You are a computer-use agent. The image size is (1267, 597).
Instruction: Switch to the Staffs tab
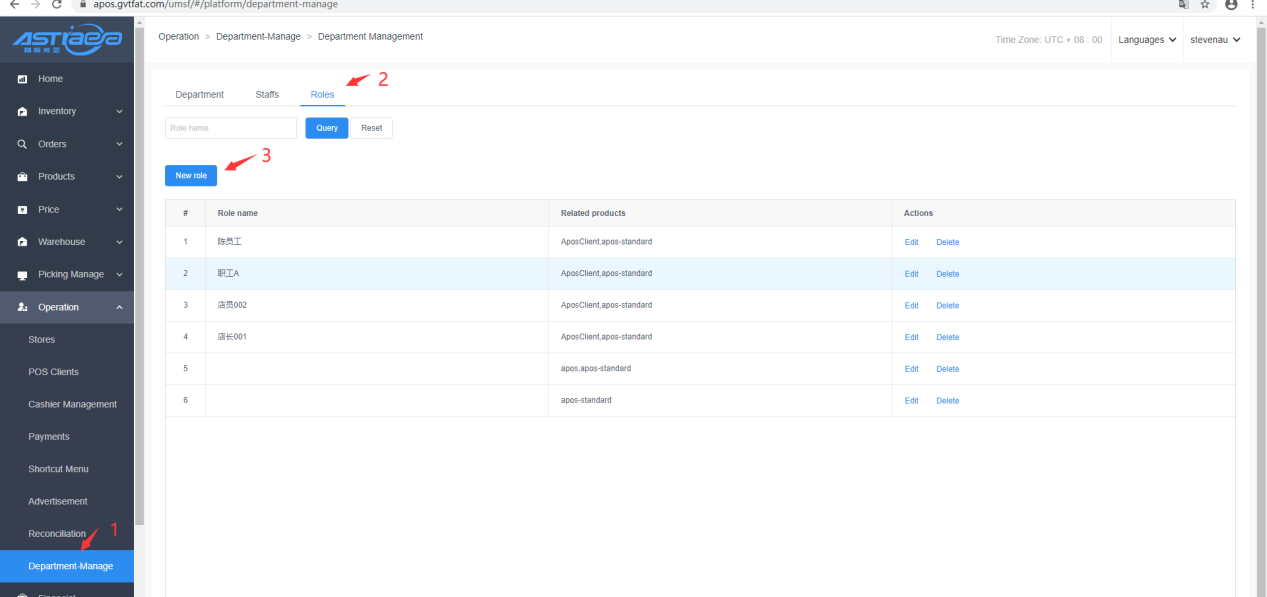click(x=267, y=95)
